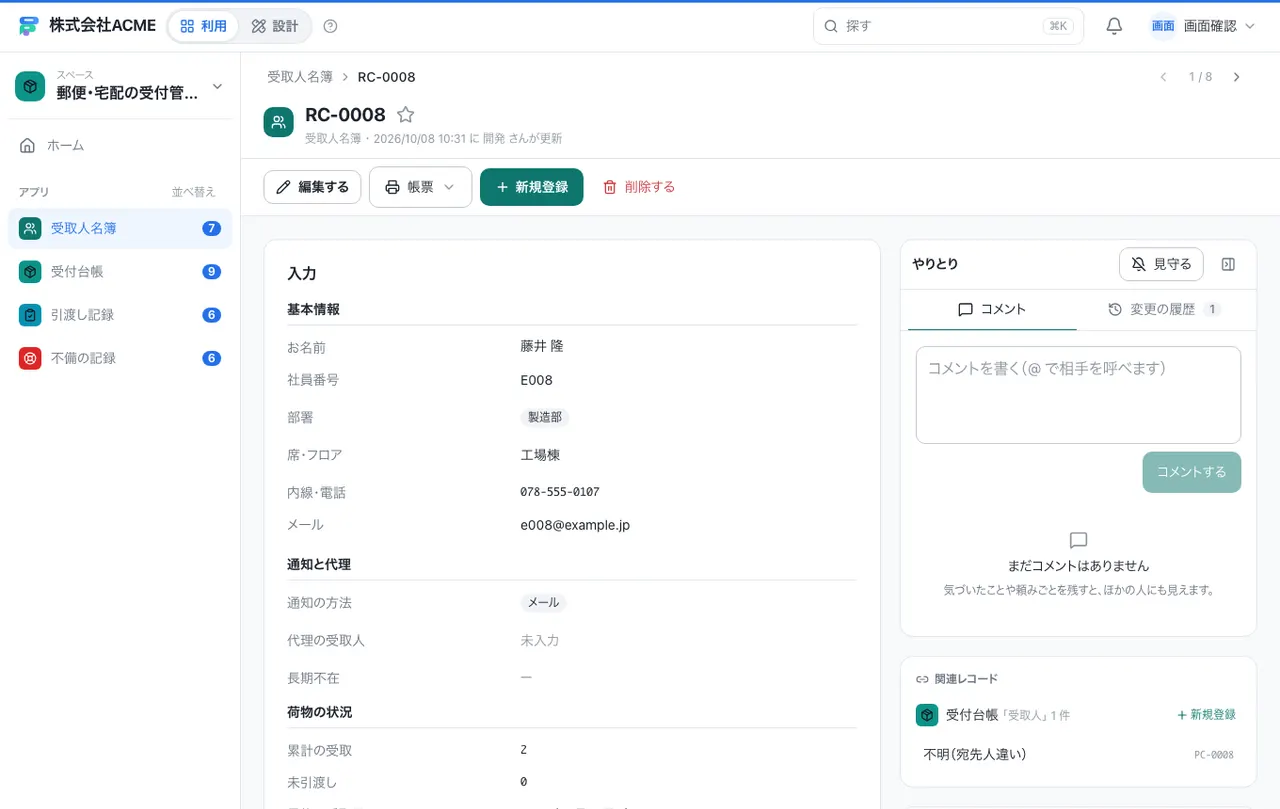Click the メール notification method tag
Viewport: 1280px width, 809px height.
pos(543,603)
